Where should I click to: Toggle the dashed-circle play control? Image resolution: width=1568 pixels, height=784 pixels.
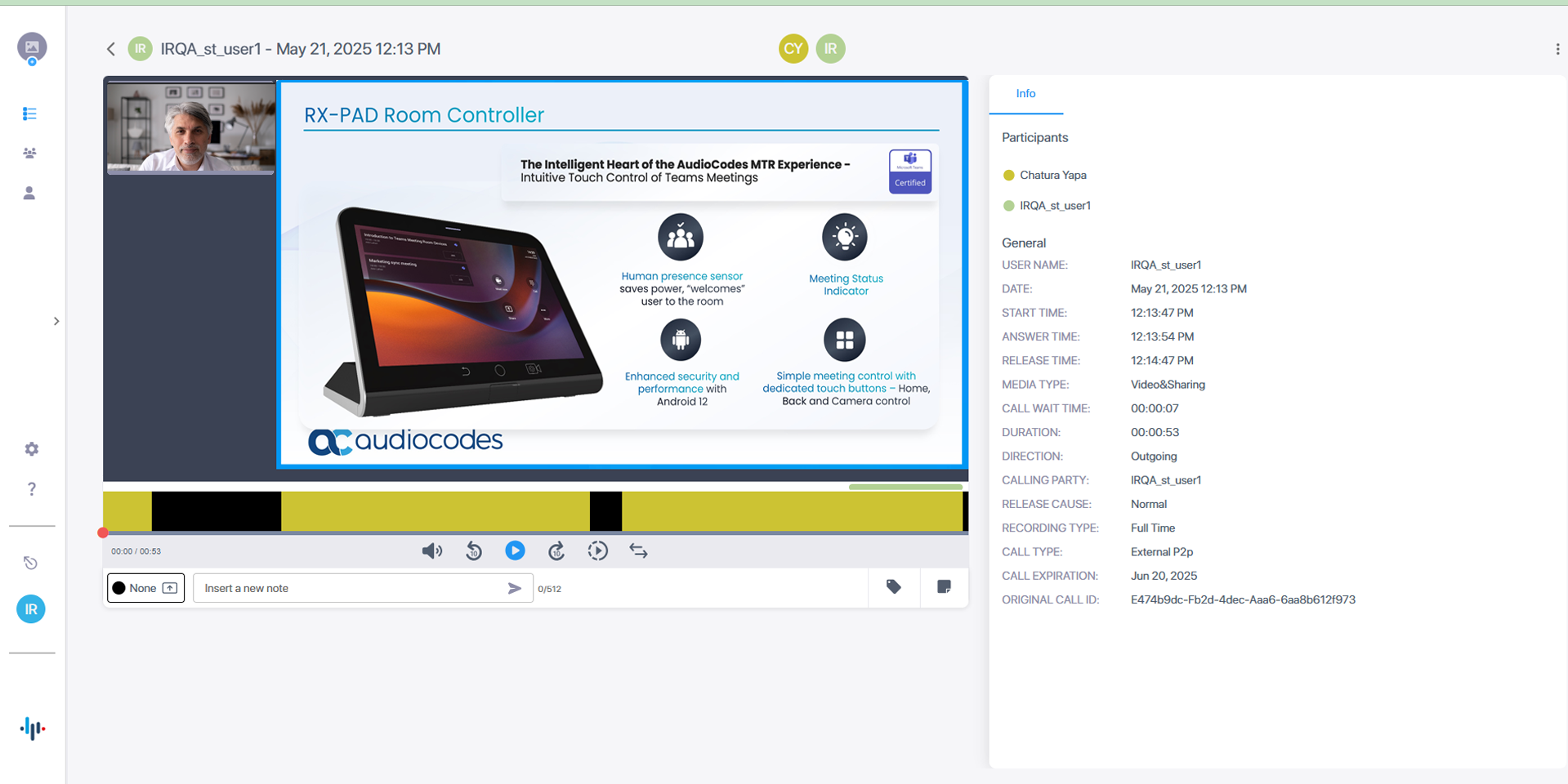(x=597, y=551)
